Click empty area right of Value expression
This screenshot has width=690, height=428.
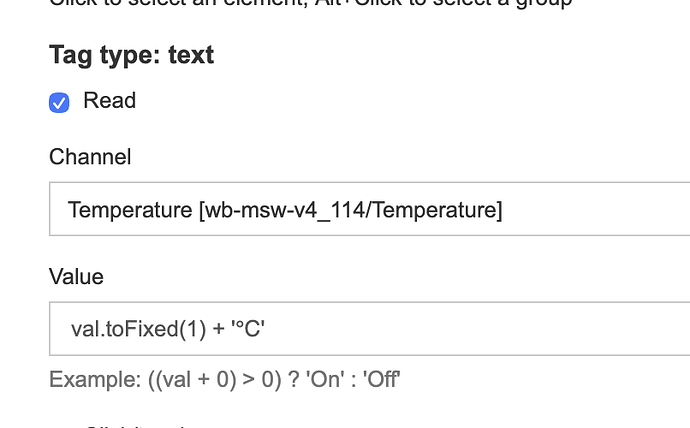pyautogui.click(x=475, y=329)
